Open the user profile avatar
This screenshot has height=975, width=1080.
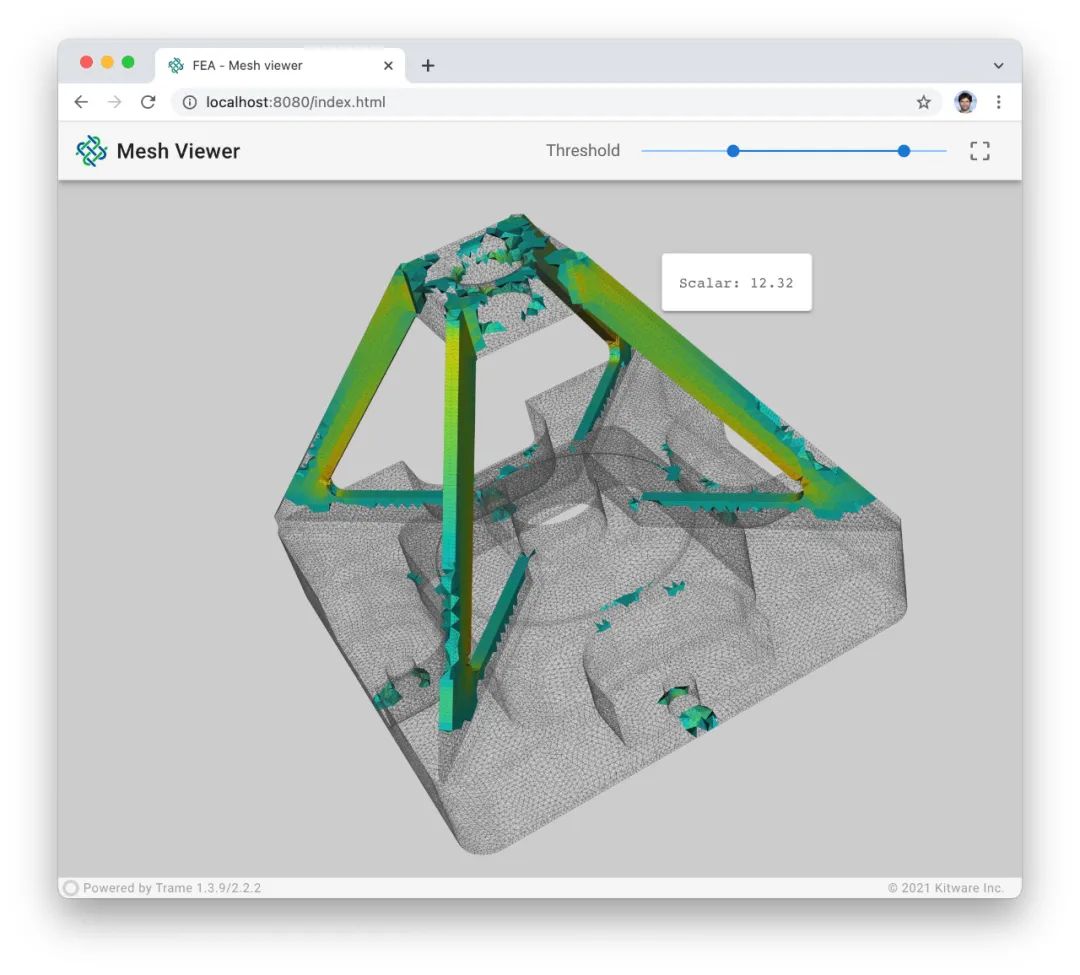click(965, 102)
